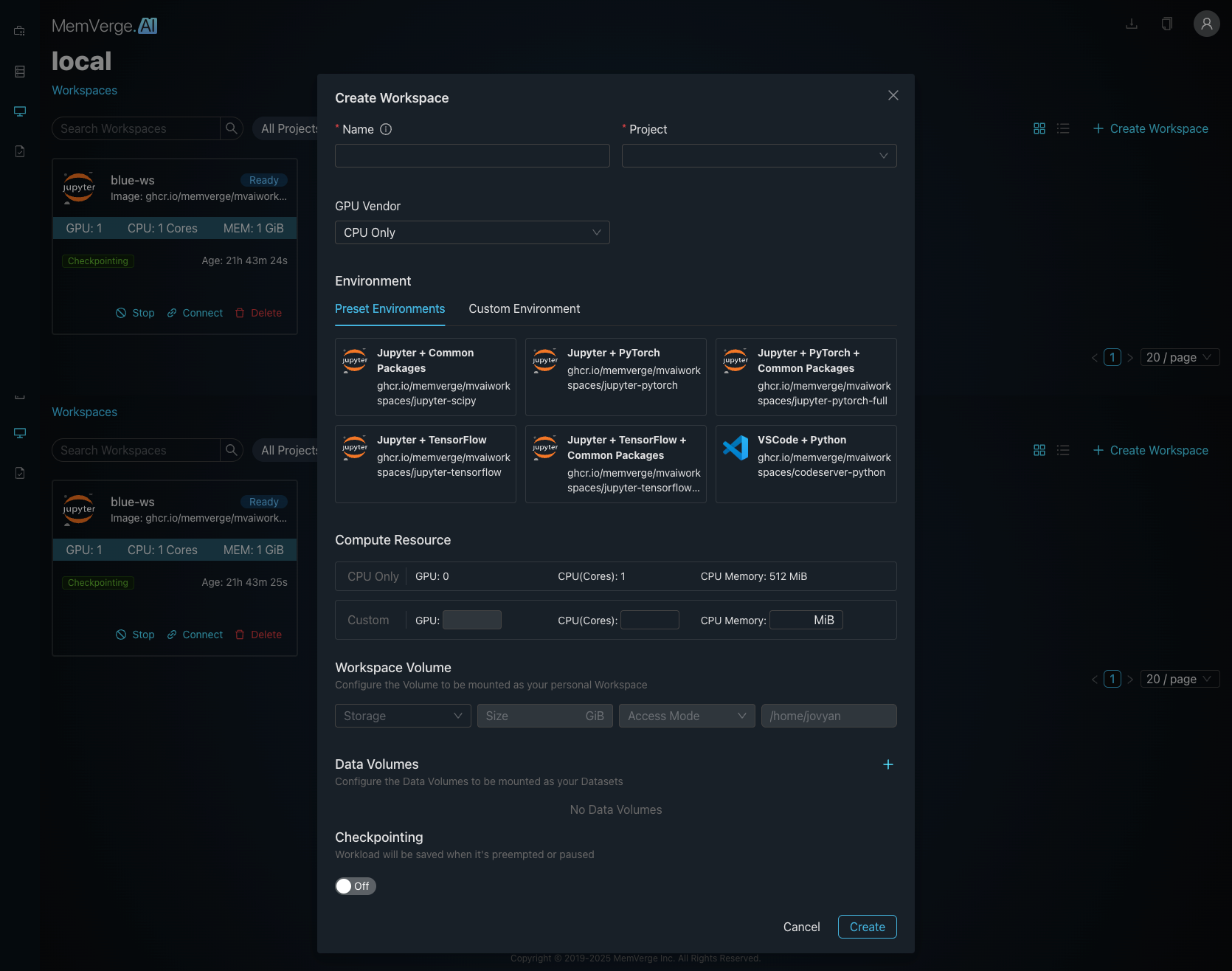The width and height of the screenshot is (1232, 971).
Task: Click the download icon in top bar
Action: click(x=1131, y=24)
